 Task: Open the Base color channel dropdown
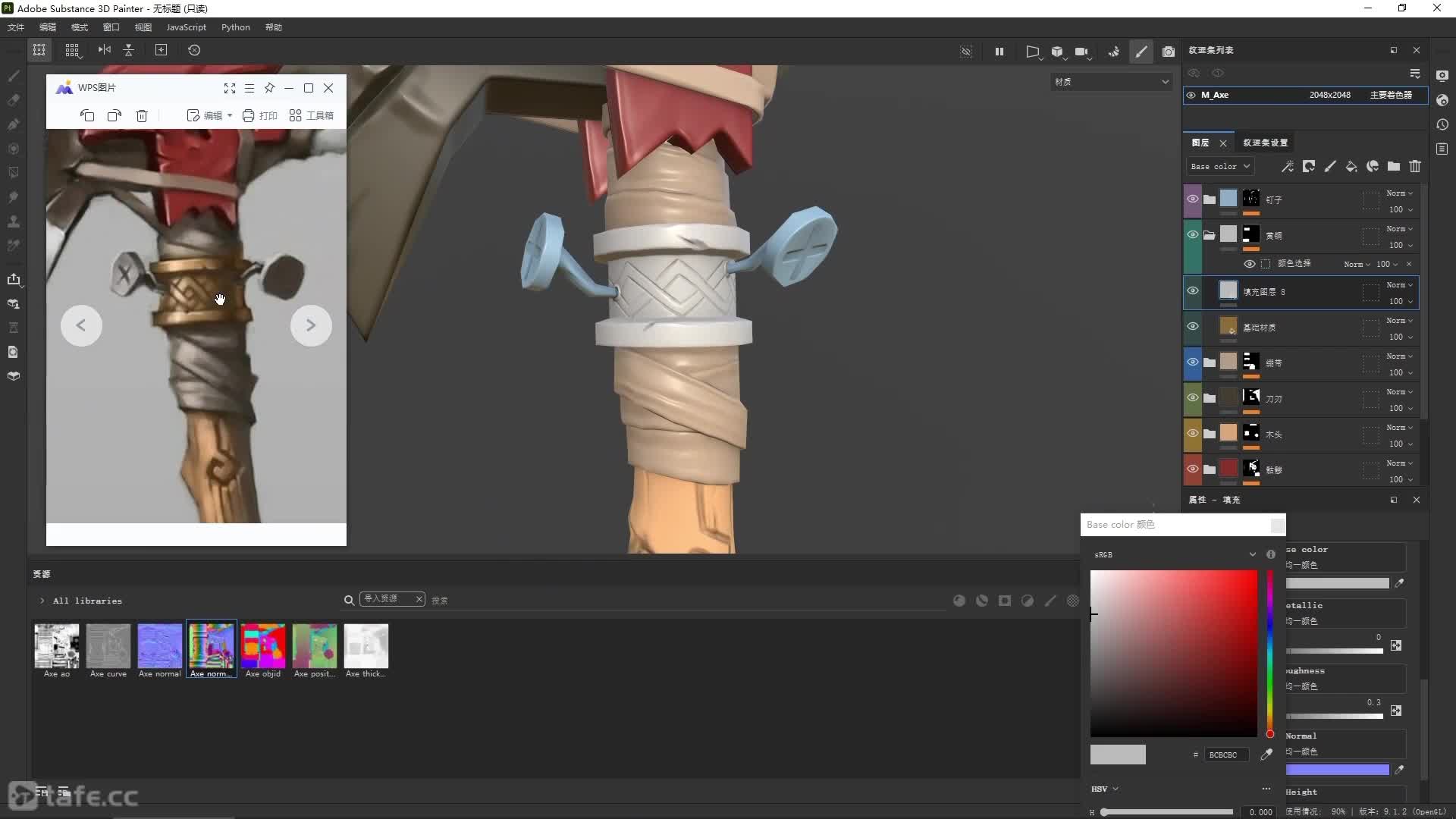pyautogui.click(x=1220, y=166)
